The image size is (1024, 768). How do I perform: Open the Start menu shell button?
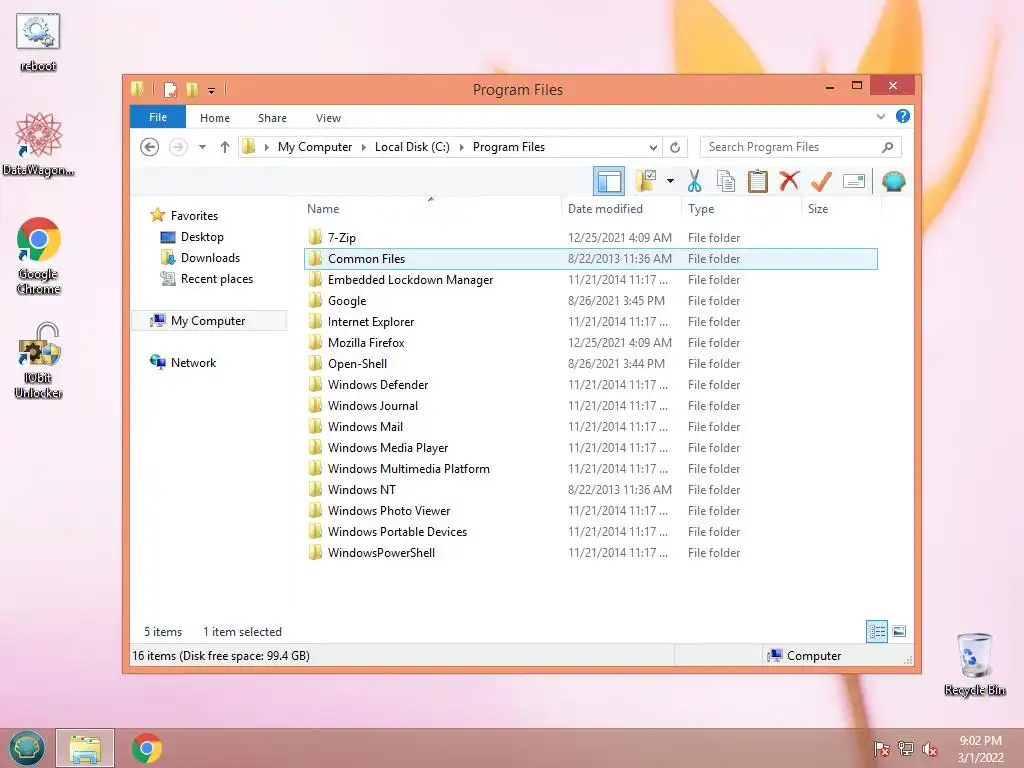pos(27,748)
